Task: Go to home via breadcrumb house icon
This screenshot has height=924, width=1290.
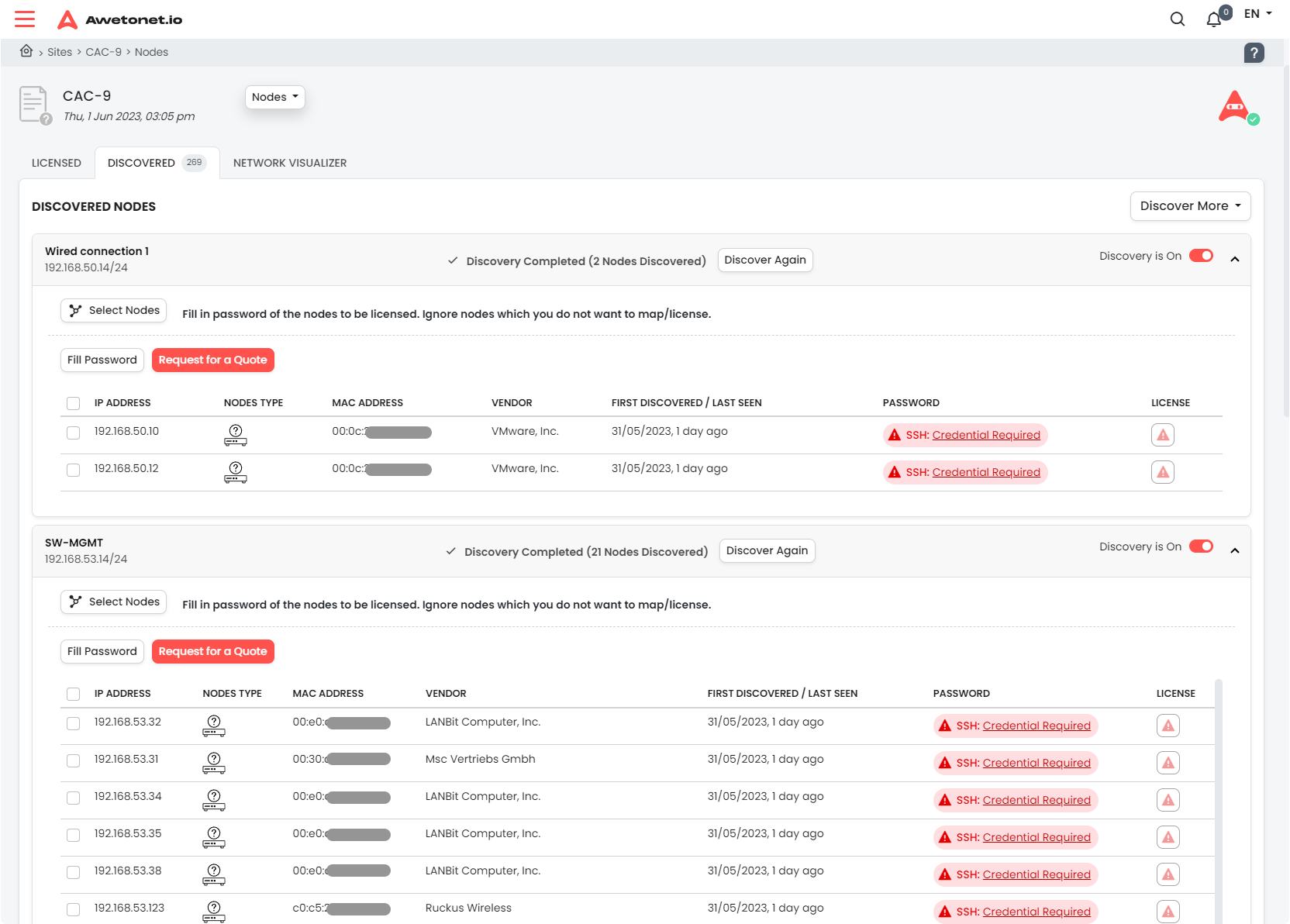Action: click(x=26, y=51)
